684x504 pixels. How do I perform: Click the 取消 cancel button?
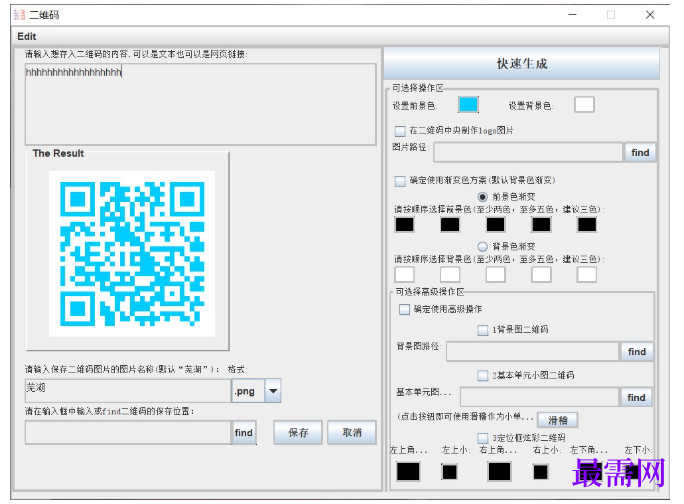[x=352, y=432]
